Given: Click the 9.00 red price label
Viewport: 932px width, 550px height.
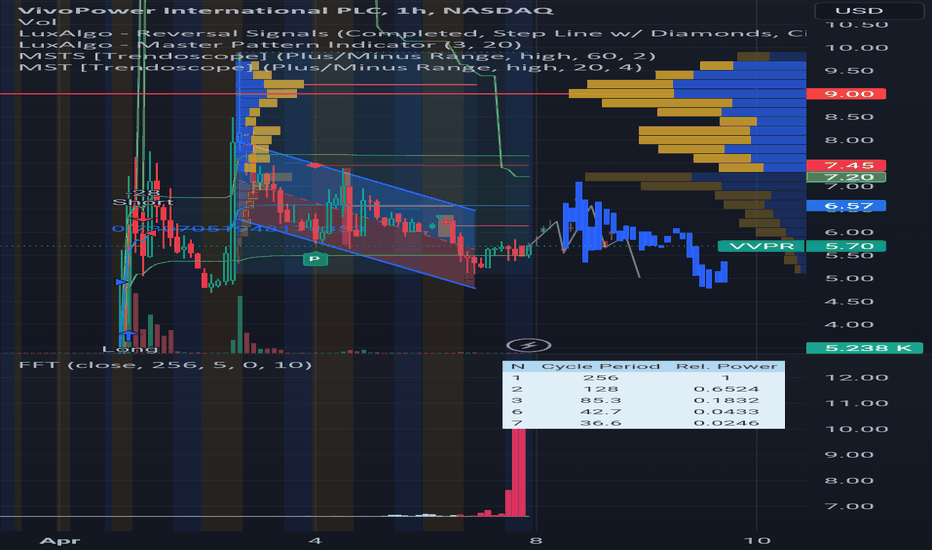Looking at the screenshot, I should [846, 94].
